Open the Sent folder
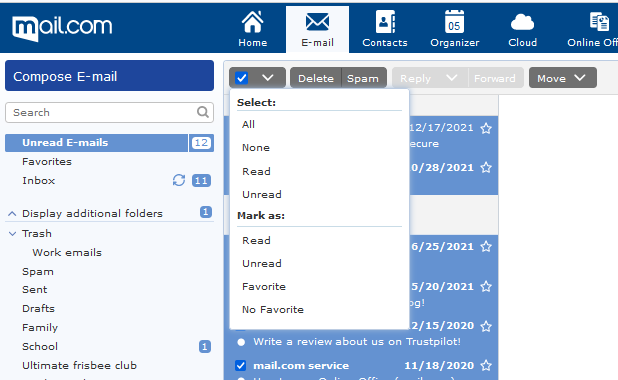This screenshot has height=380, width=618. [35, 290]
